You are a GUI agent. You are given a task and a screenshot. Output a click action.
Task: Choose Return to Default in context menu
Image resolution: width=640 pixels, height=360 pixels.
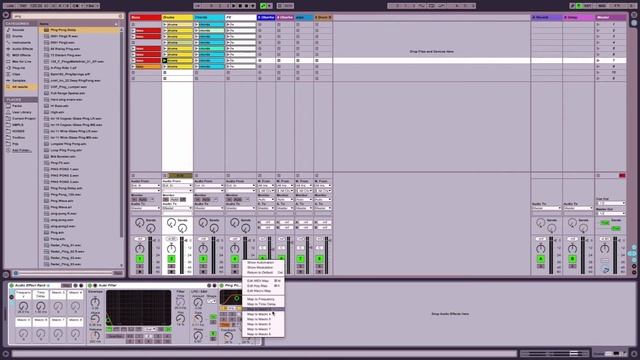(x=263, y=272)
